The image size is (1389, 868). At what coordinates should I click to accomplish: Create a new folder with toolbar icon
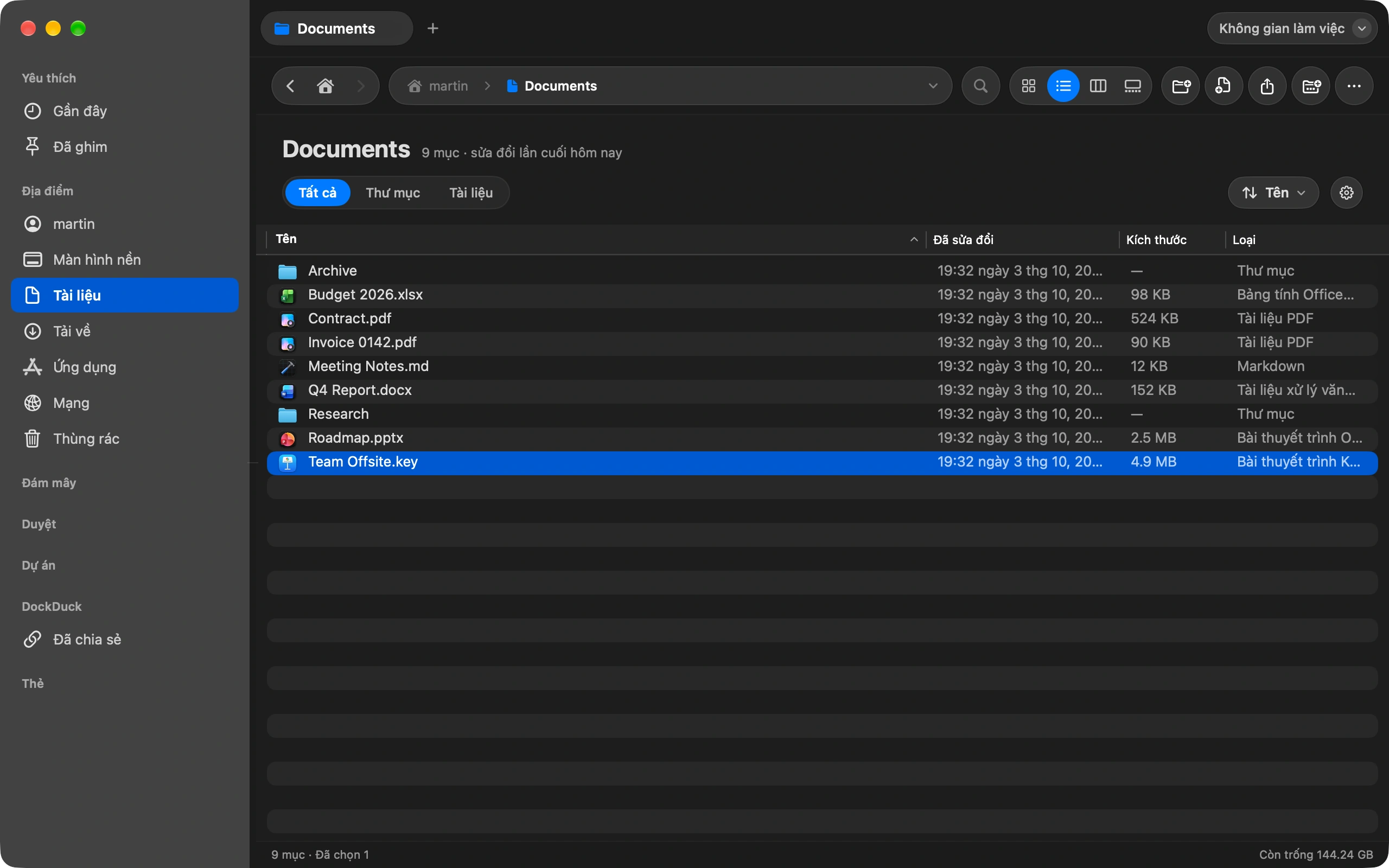coord(1181,86)
